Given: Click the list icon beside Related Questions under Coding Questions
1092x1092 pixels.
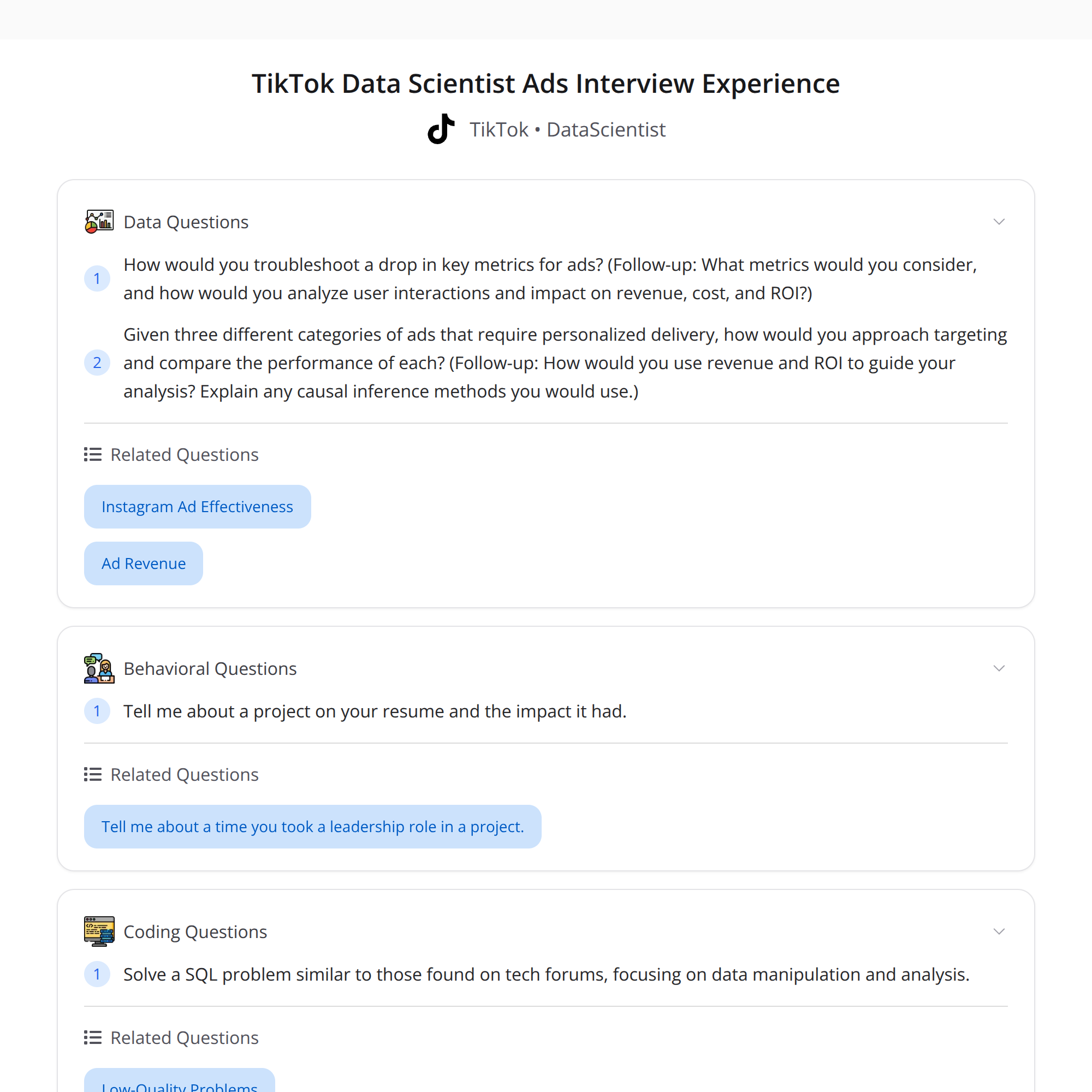Looking at the screenshot, I should [x=93, y=1038].
